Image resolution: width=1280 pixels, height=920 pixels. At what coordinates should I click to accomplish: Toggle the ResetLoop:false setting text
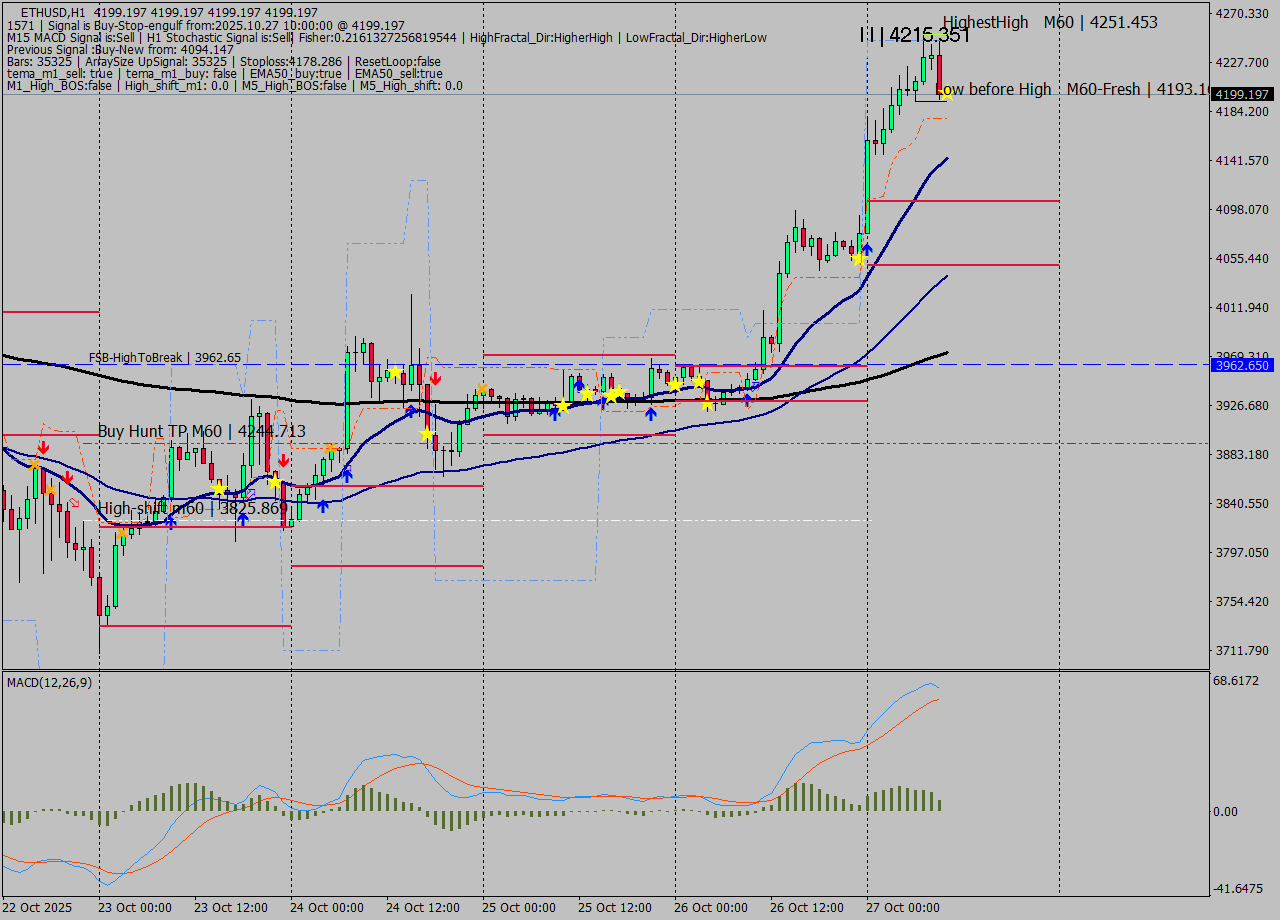coord(395,61)
